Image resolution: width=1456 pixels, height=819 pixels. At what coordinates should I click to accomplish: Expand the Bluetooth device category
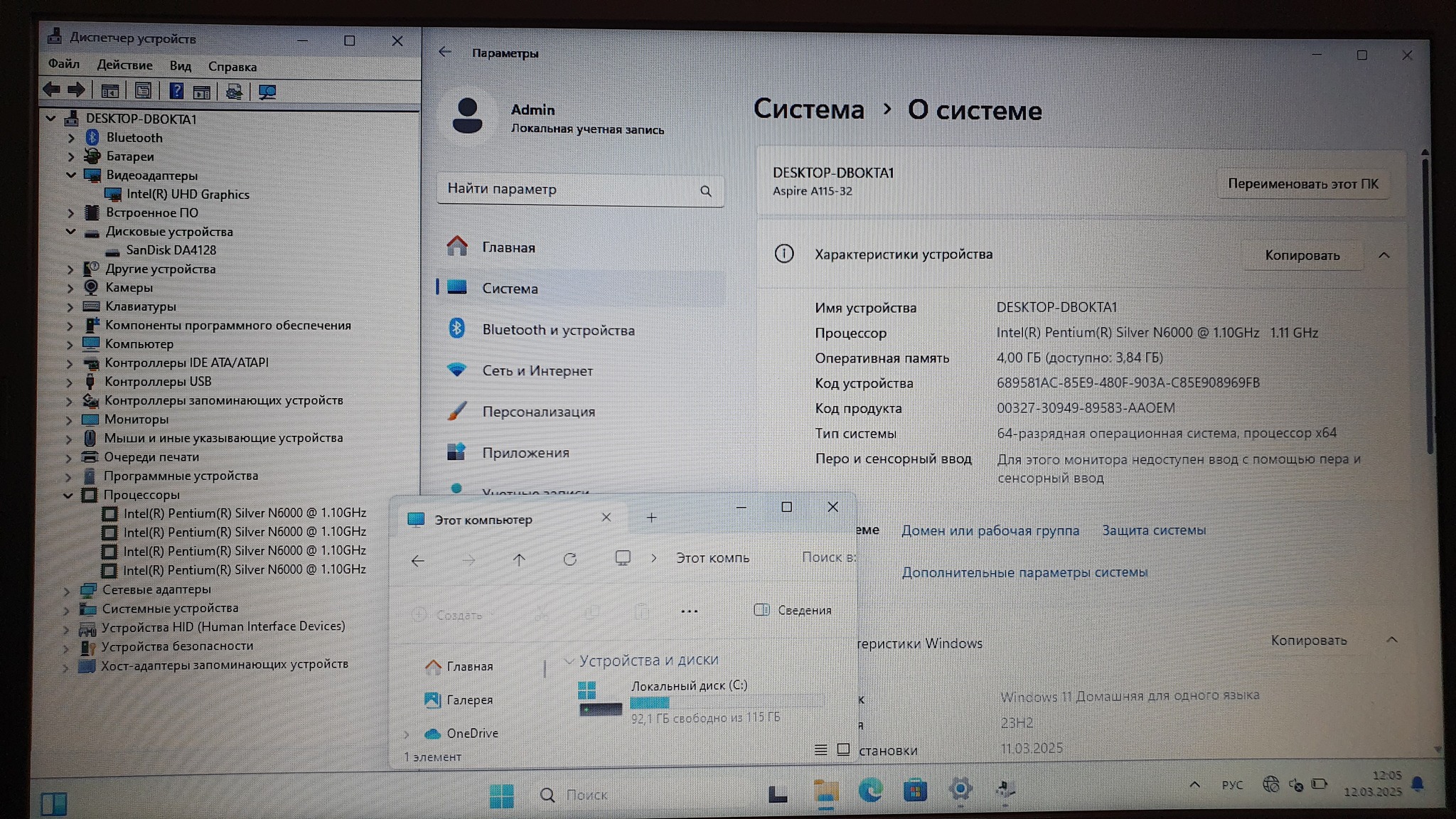coord(71,138)
